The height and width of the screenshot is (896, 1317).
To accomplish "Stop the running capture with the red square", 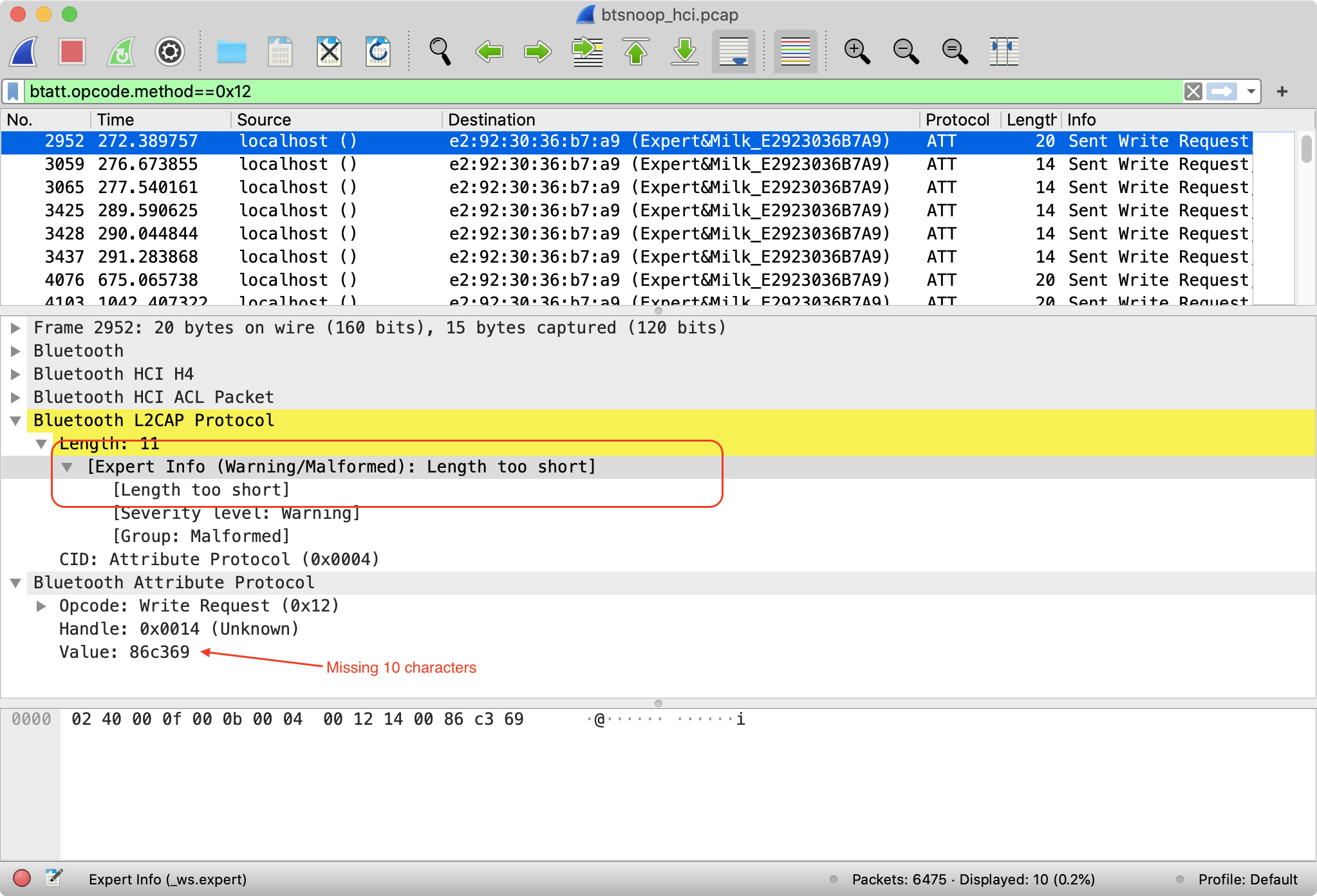I will (x=72, y=51).
